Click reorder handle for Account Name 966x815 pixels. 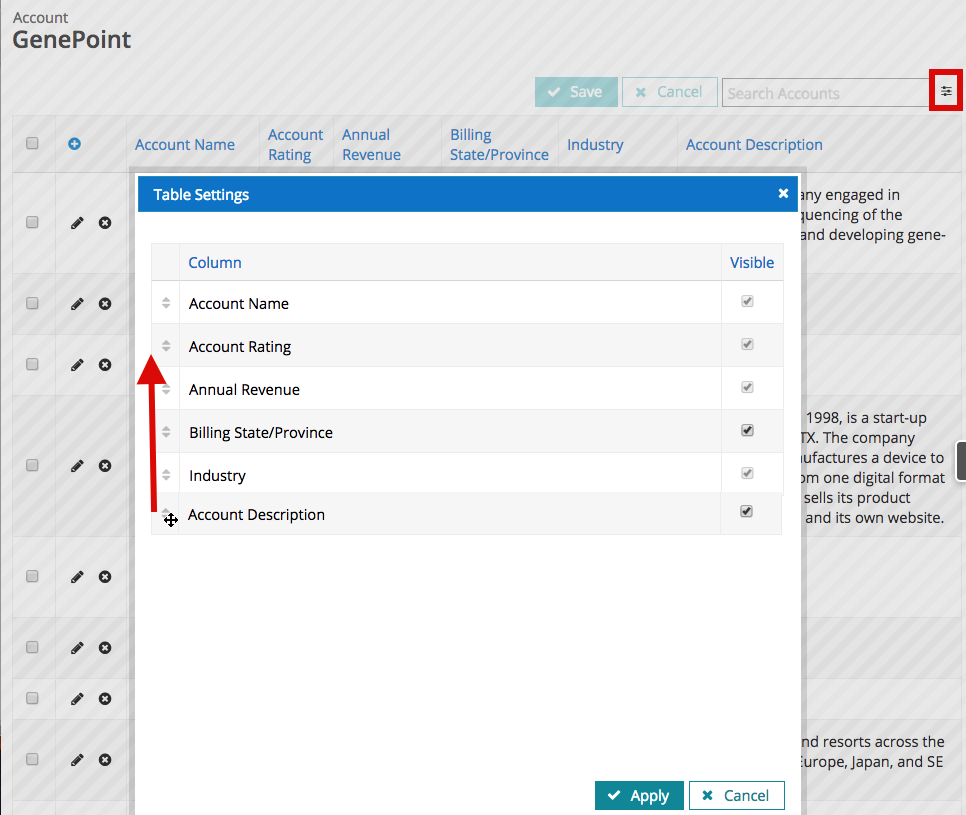(x=166, y=303)
